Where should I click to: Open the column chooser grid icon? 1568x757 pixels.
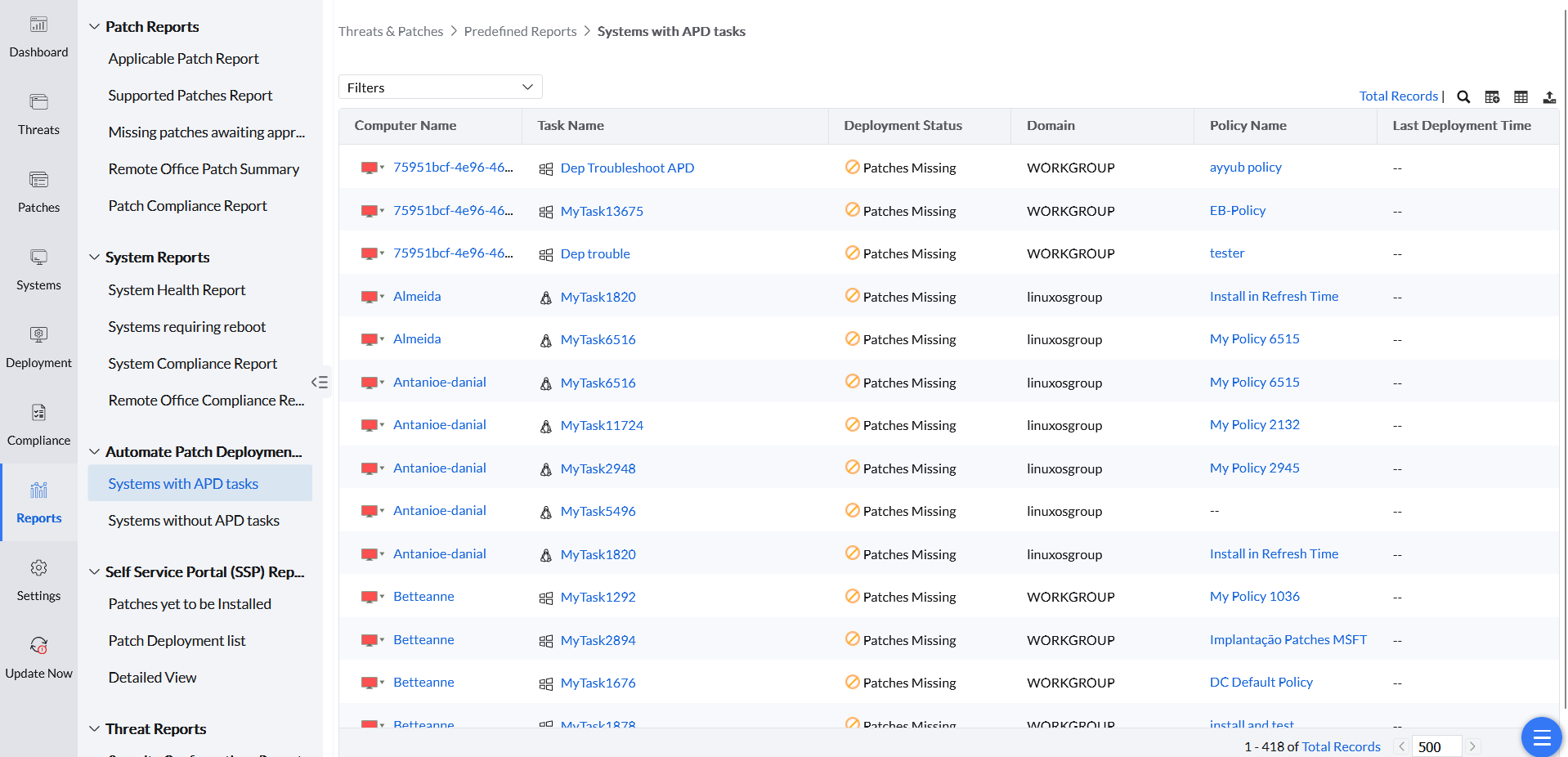point(1521,96)
